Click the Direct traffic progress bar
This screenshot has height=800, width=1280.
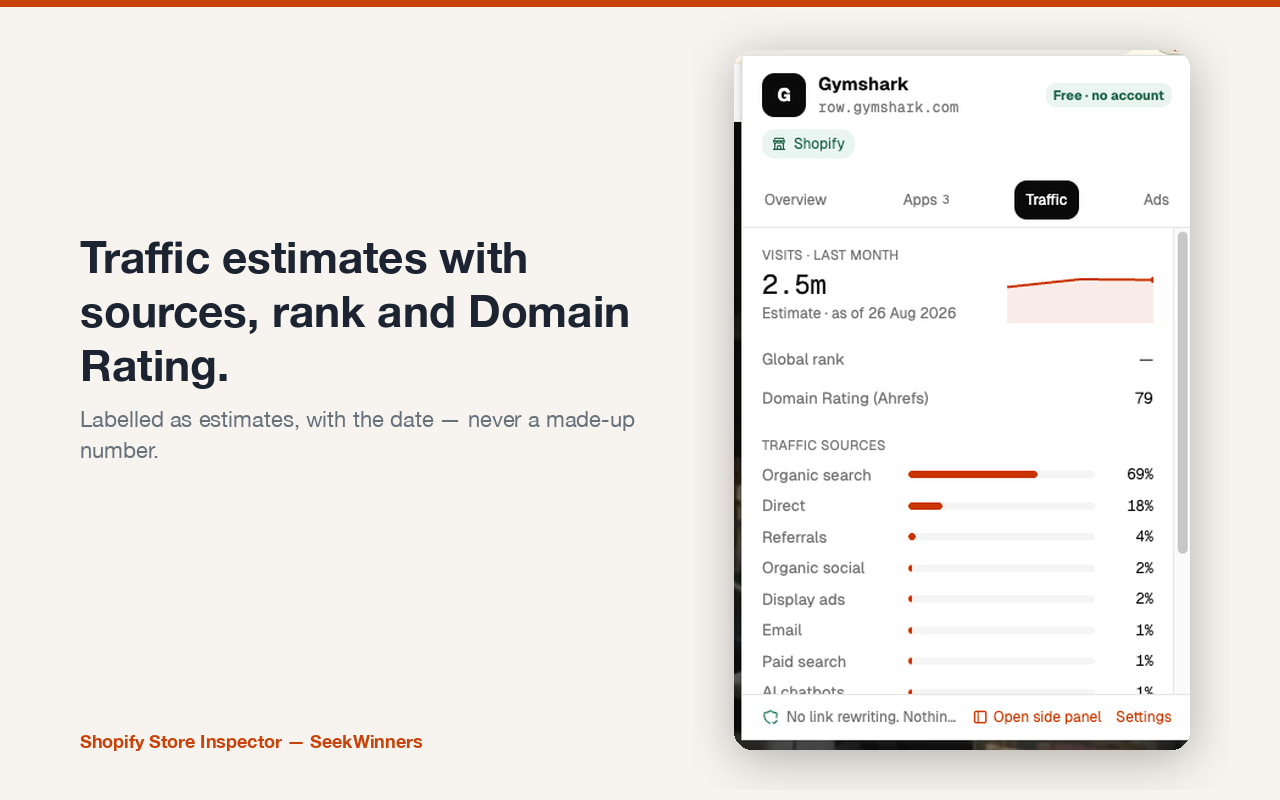(1001, 506)
